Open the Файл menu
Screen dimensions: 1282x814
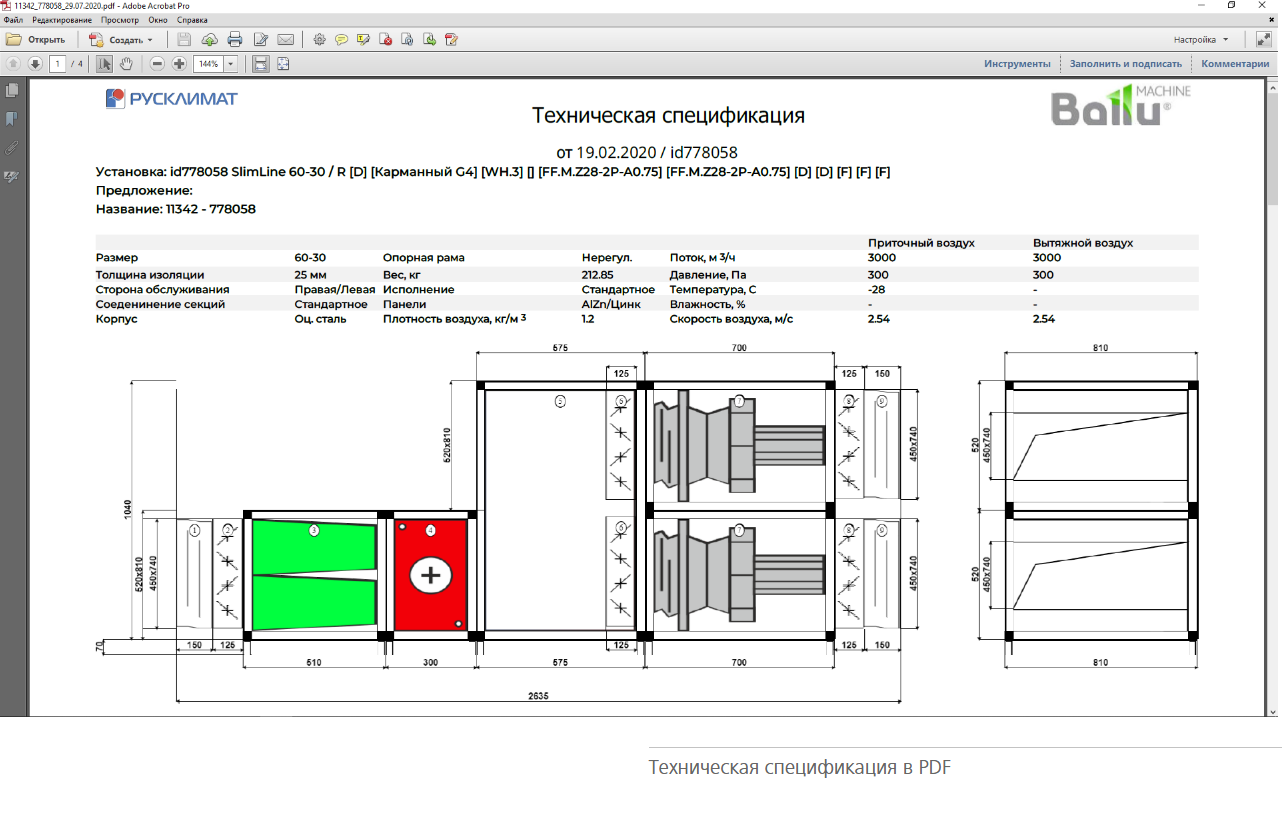(x=13, y=20)
